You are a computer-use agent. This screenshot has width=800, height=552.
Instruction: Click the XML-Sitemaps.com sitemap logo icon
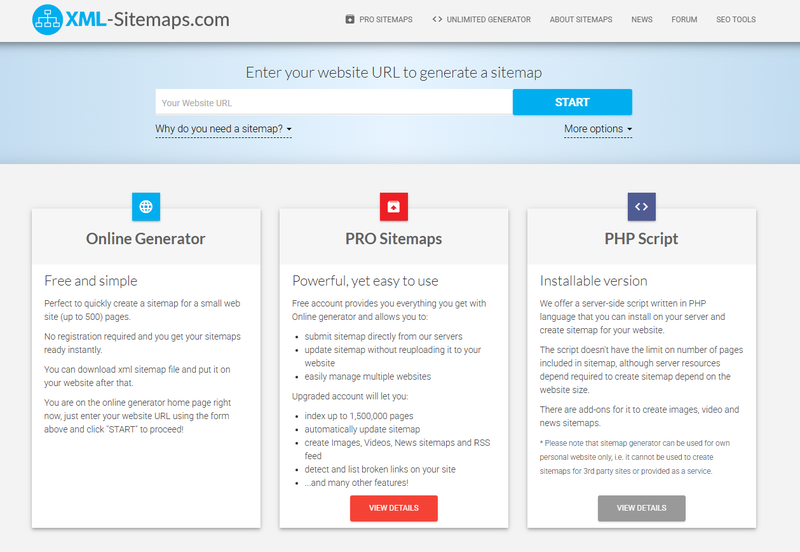tap(47, 19)
